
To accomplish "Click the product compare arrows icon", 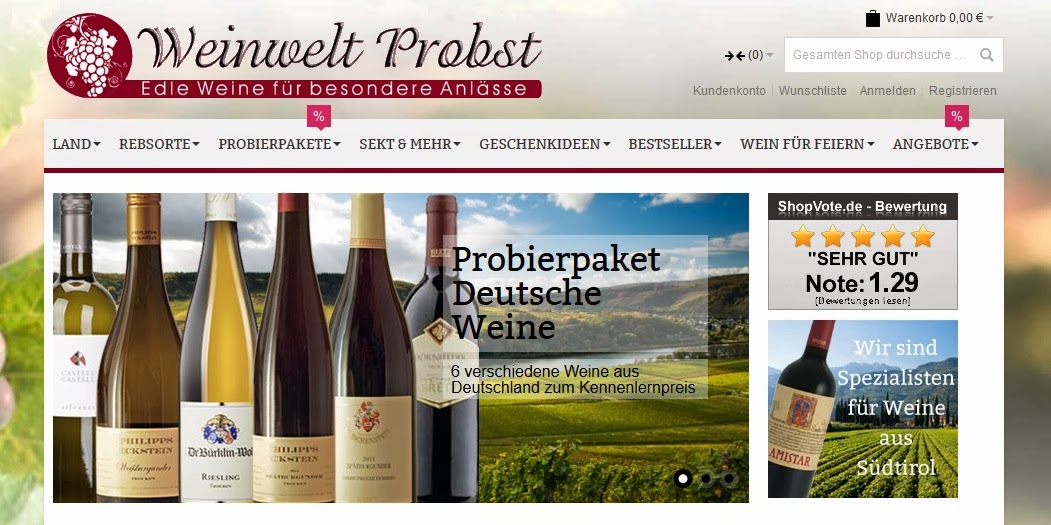I will point(735,56).
